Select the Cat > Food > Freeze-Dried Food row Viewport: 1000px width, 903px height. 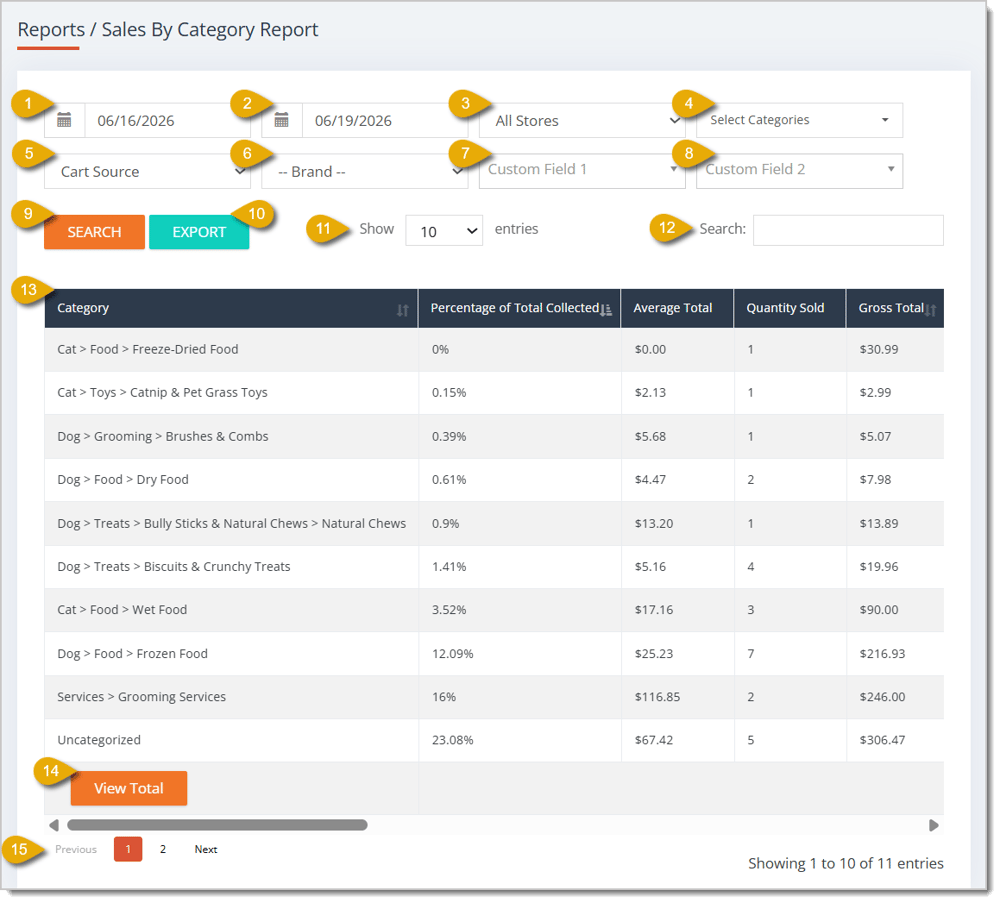click(x=494, y=349)
